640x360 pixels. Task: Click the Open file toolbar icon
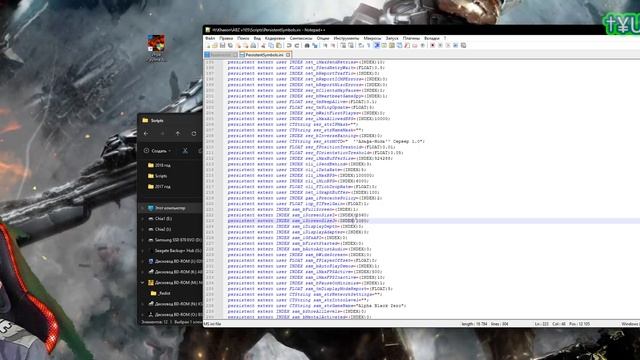click(215, 45)
